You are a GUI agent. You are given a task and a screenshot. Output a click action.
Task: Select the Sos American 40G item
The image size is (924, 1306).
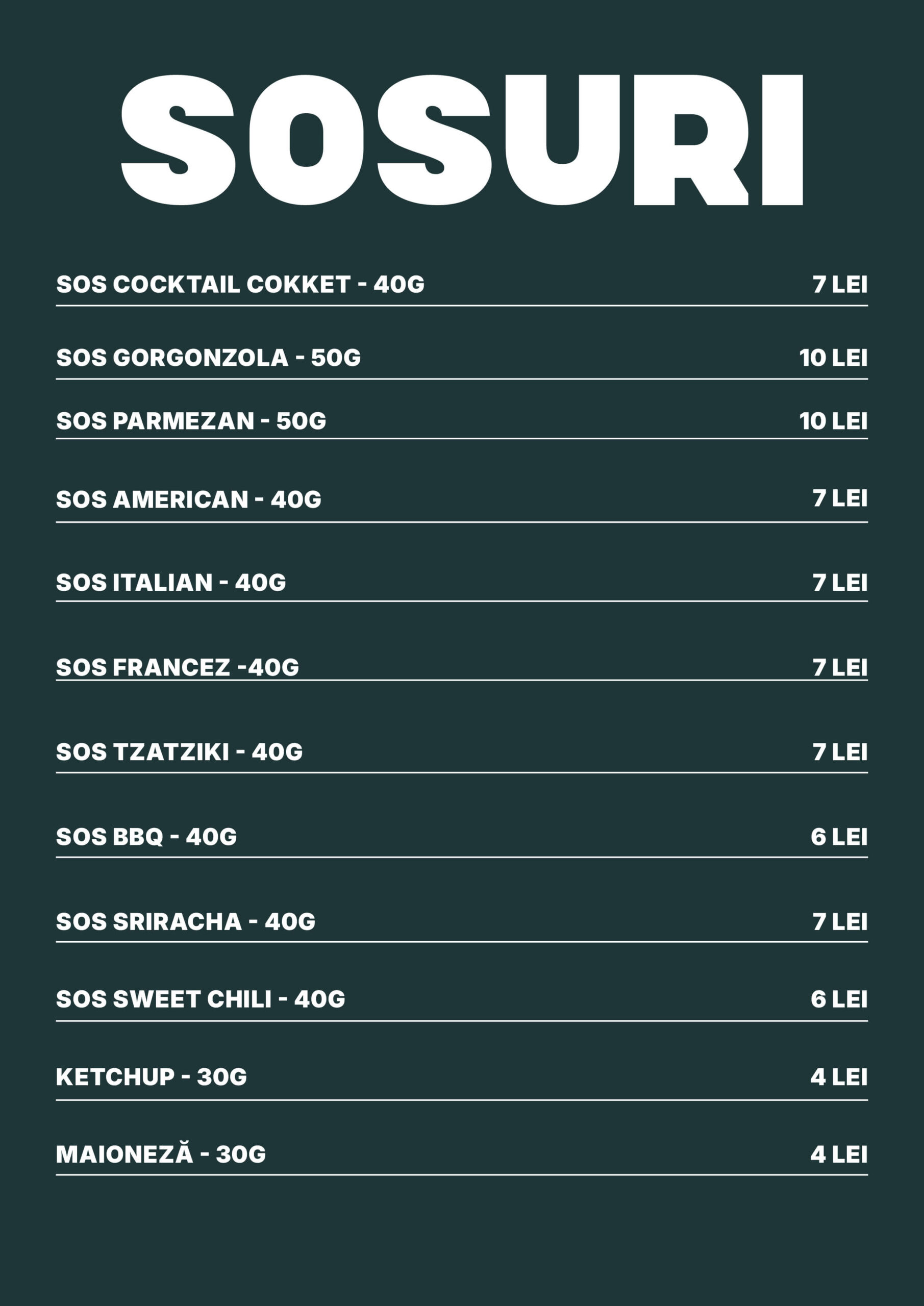pyautogui.click(x=188, y=499)
